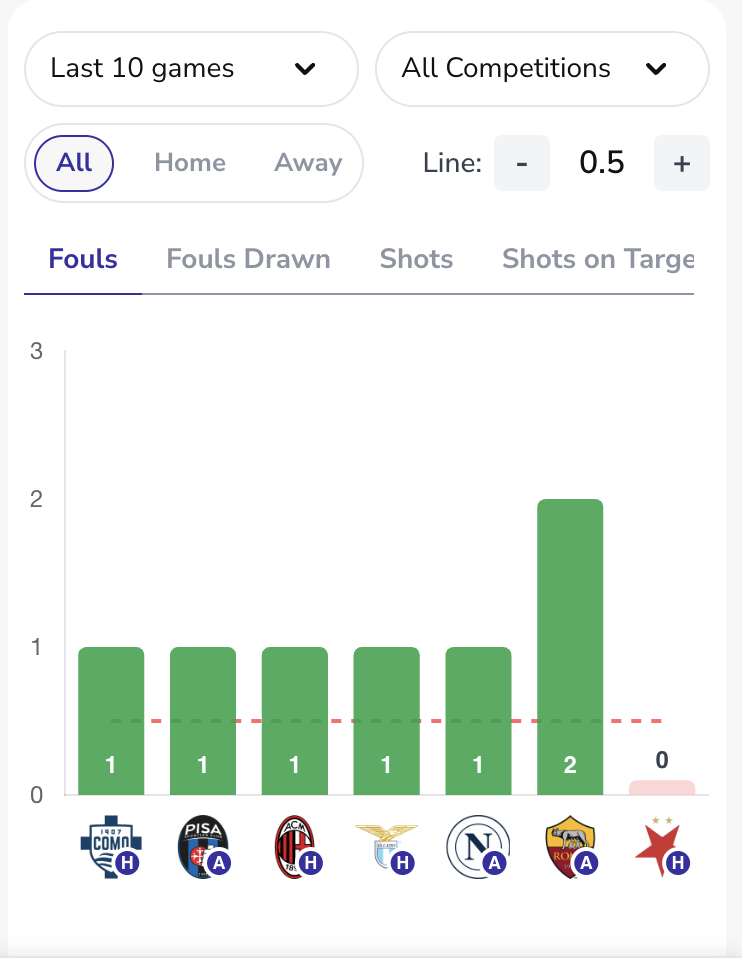Select the active Fouls tab

(x=83, y=260)
